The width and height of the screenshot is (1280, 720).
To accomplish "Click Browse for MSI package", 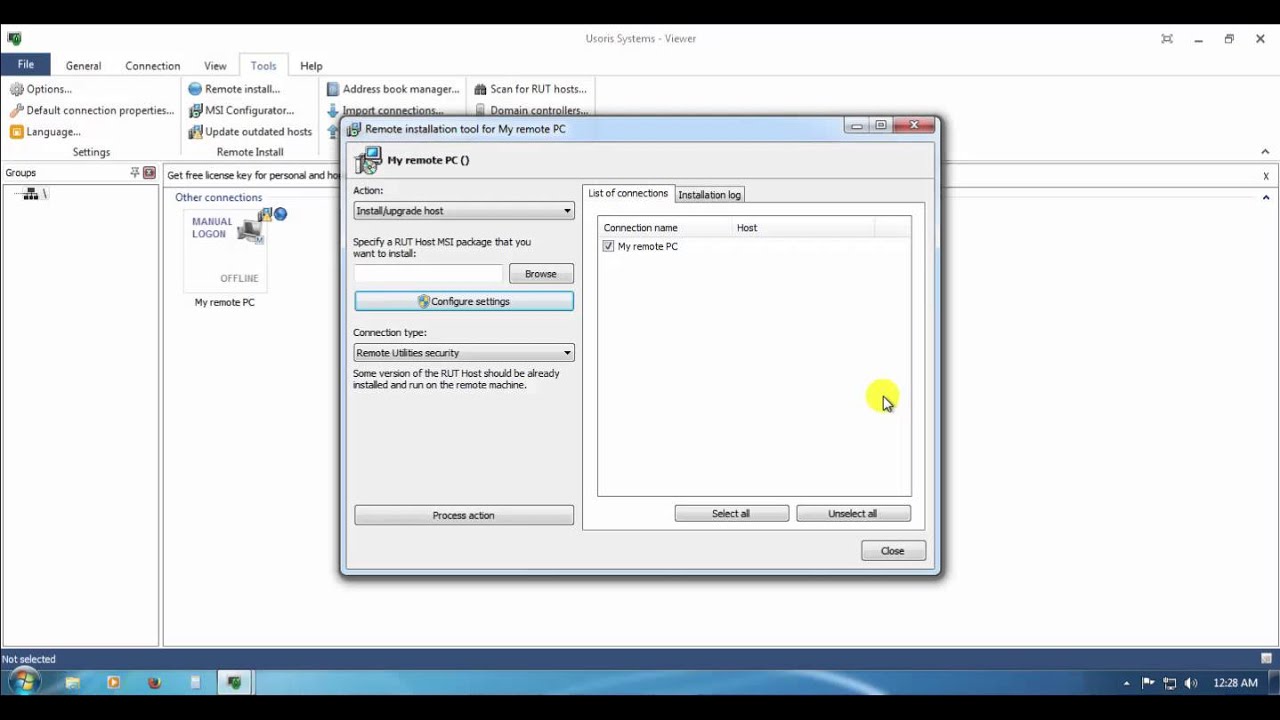I will 541,274.
